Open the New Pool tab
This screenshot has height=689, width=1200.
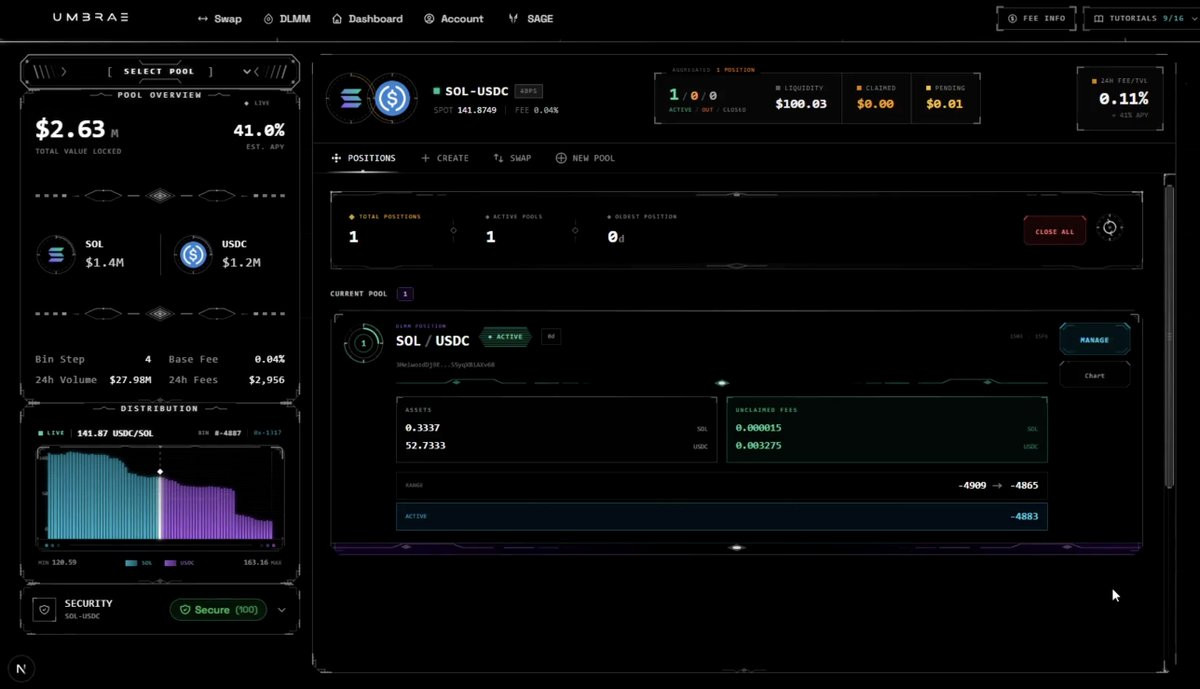585,158
